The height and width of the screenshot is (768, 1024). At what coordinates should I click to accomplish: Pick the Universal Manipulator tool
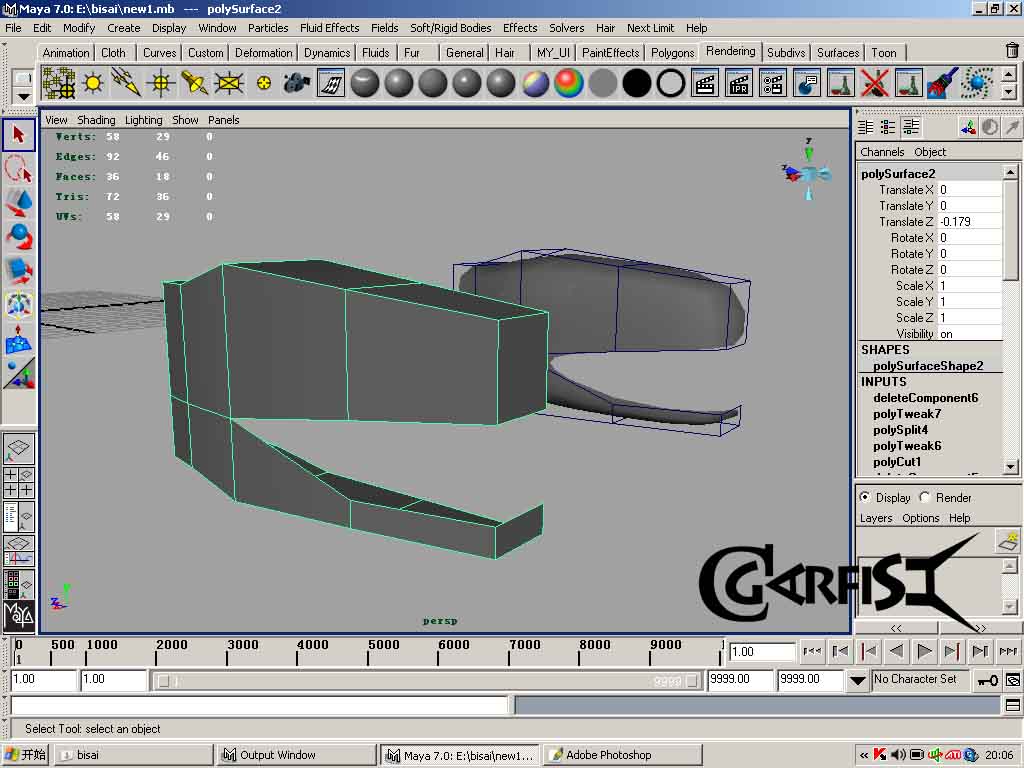point(18,305)
